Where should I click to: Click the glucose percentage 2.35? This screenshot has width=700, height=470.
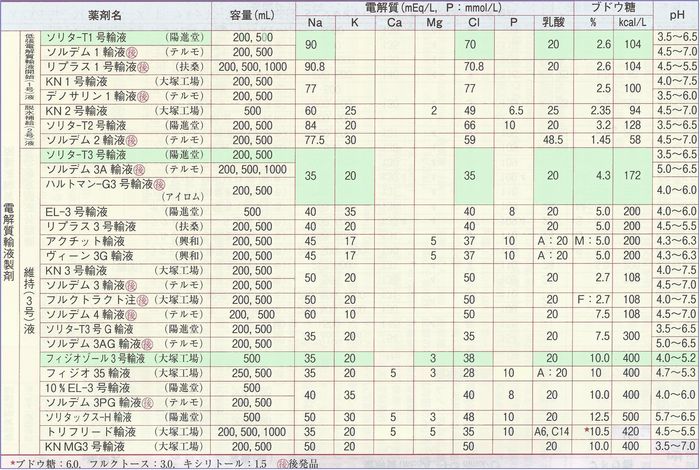[600, 111]
